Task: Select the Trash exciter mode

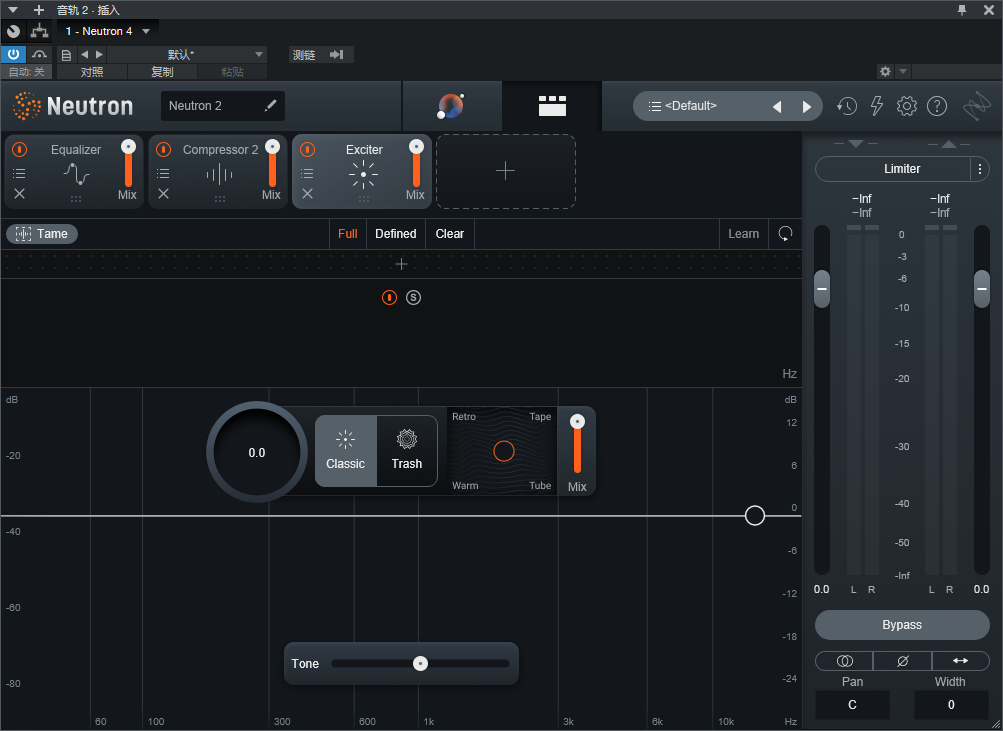Action: pyautogui.click(x=407, y=451)
